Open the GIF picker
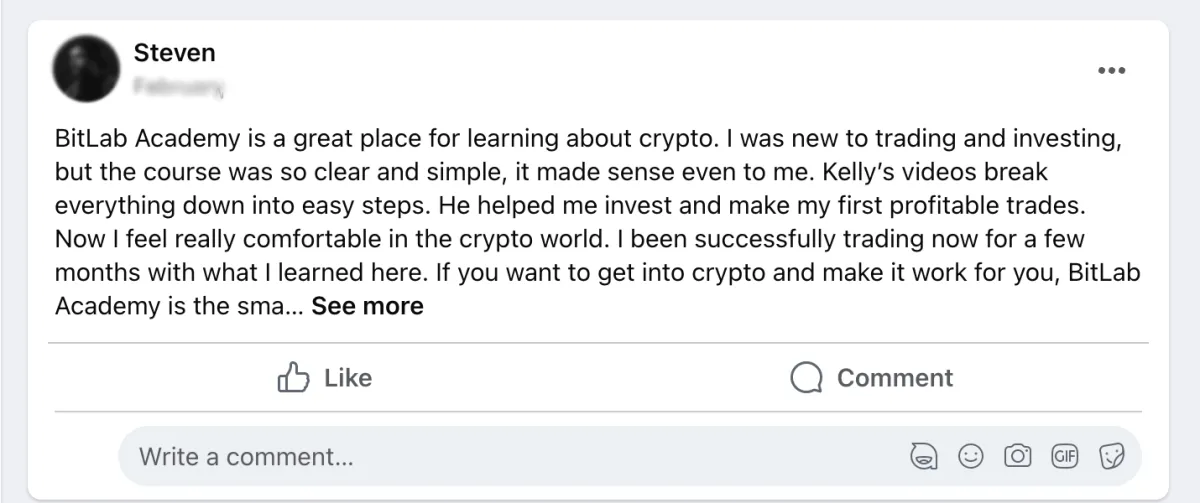 tap(1065, 457)
